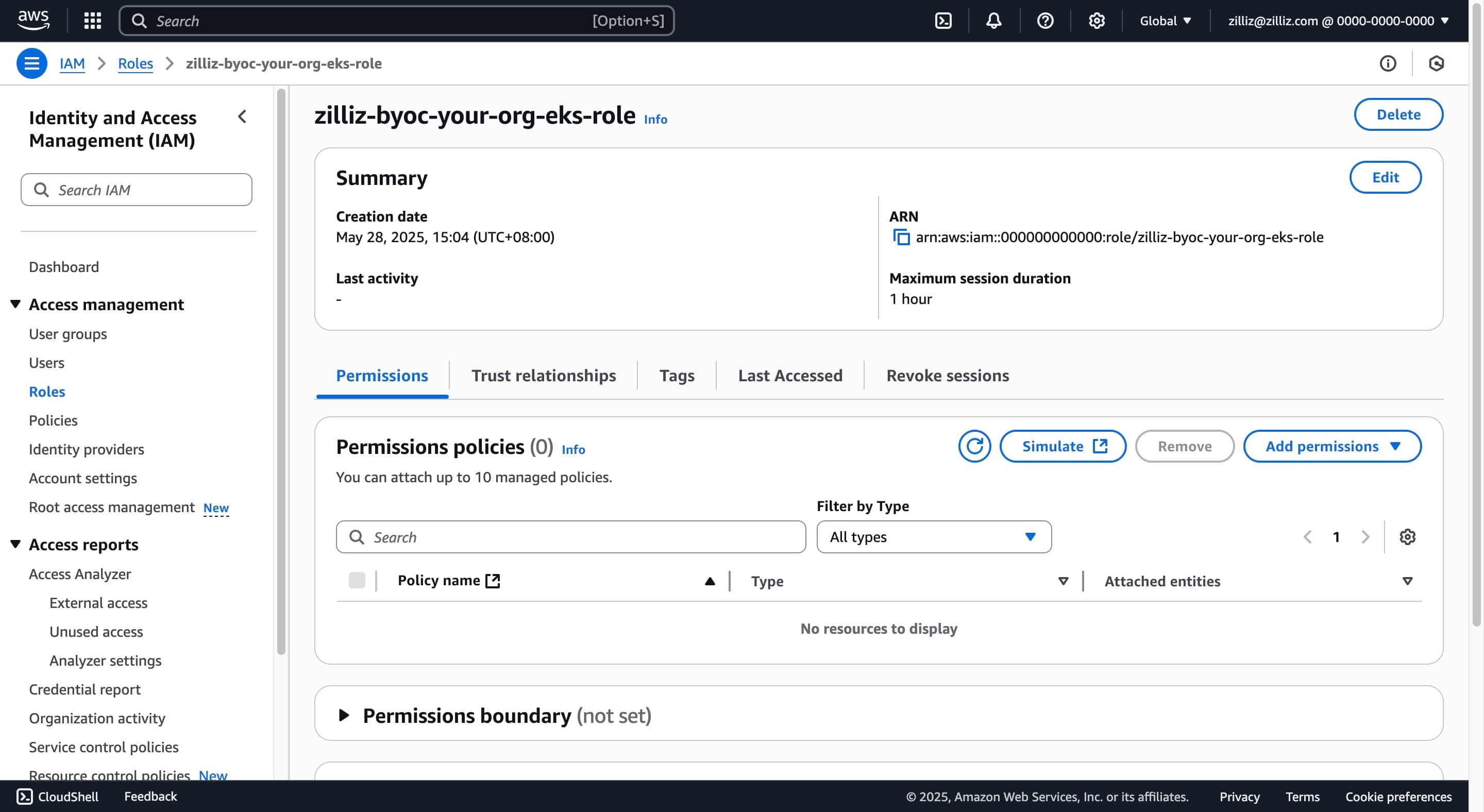The image size is (1484, 812).
Task: Open Users in the sidebar
Action: tap(47, 363)
